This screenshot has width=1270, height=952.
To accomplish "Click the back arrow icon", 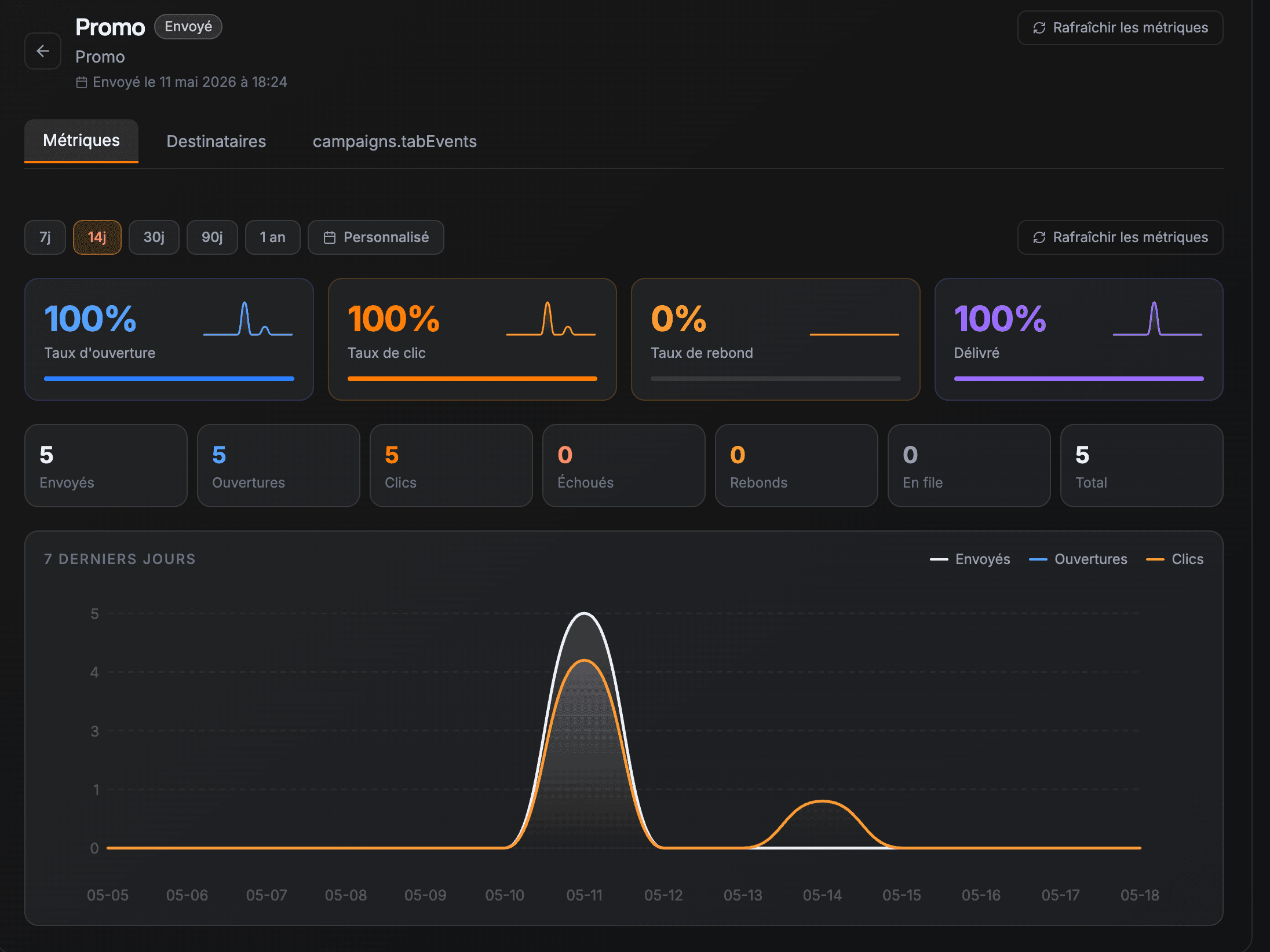I will (x=43, y=51).
